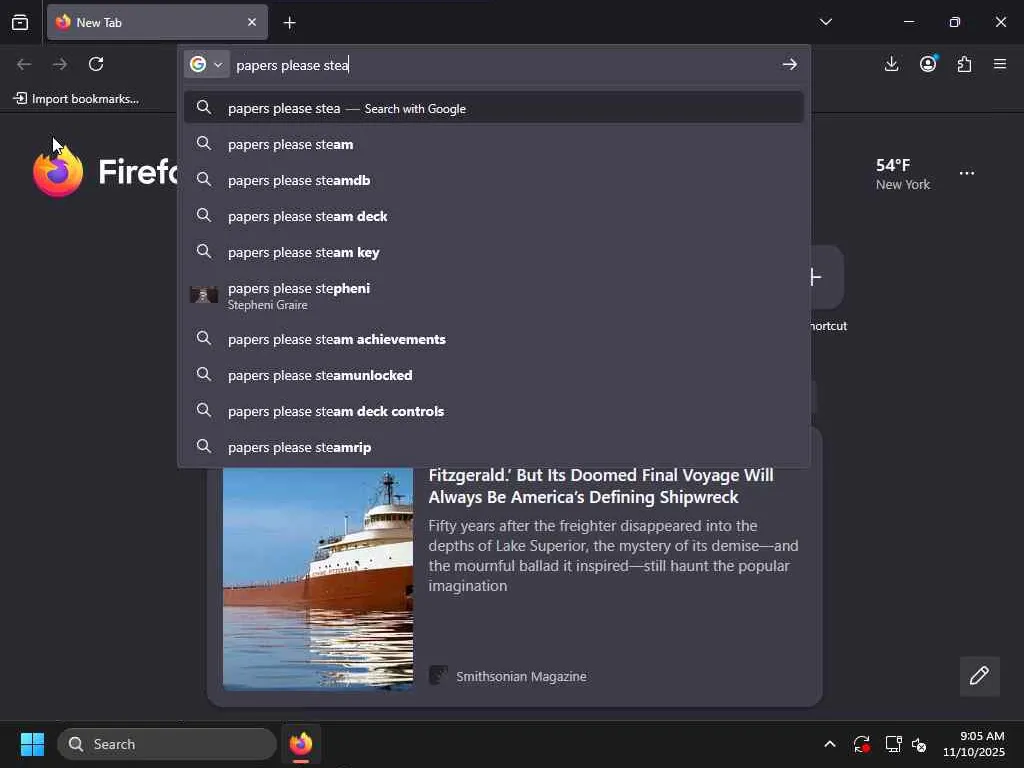The width and height of the screenshot is (1024, 768).
Task: Click the article summary 'Fifty years after the freighter'
Action: pos(613,556)
